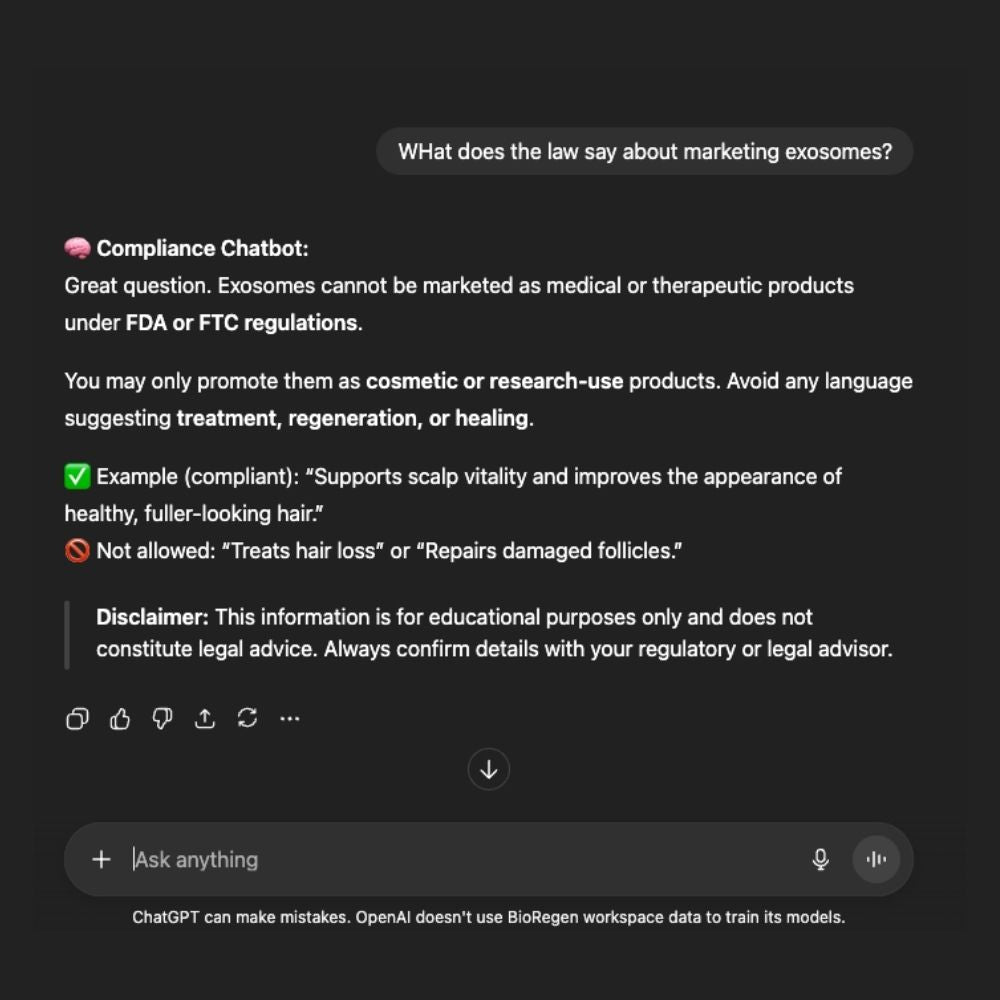
Task: Click the Disclaimer quote block
Action: [494, 633]
